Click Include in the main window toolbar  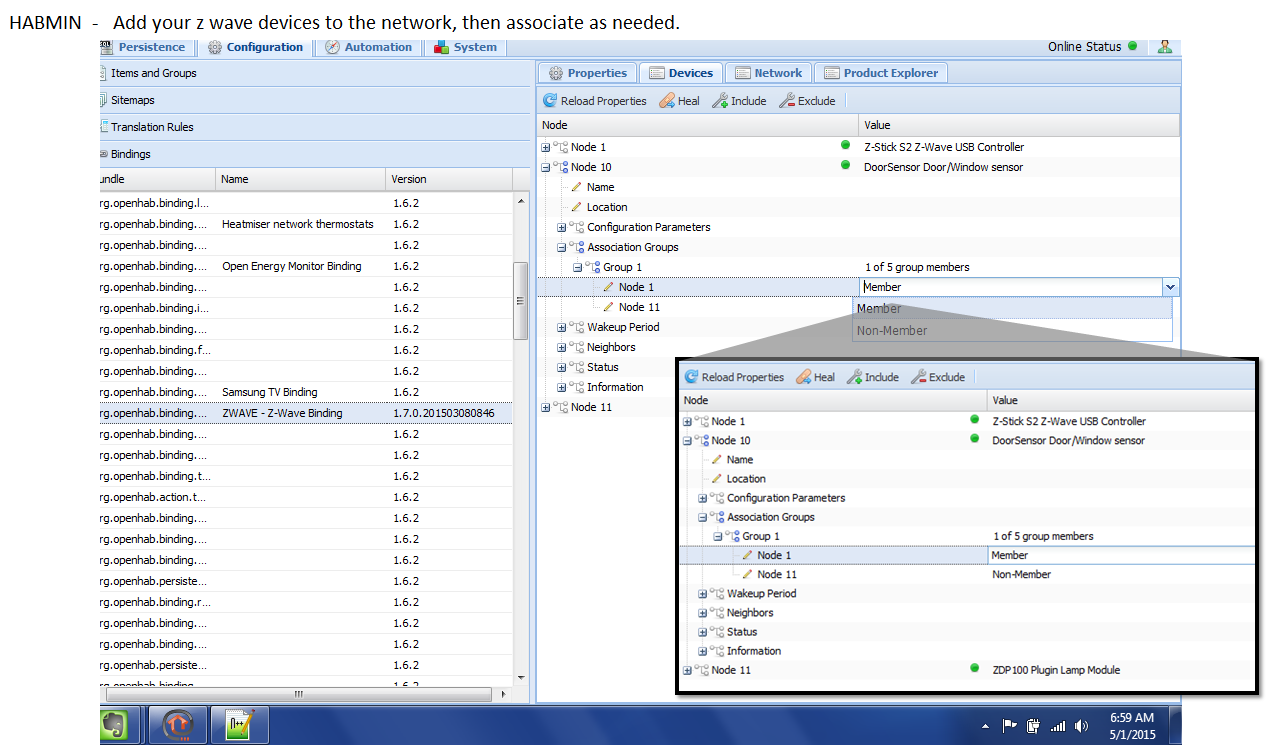(x=739, y=101)
